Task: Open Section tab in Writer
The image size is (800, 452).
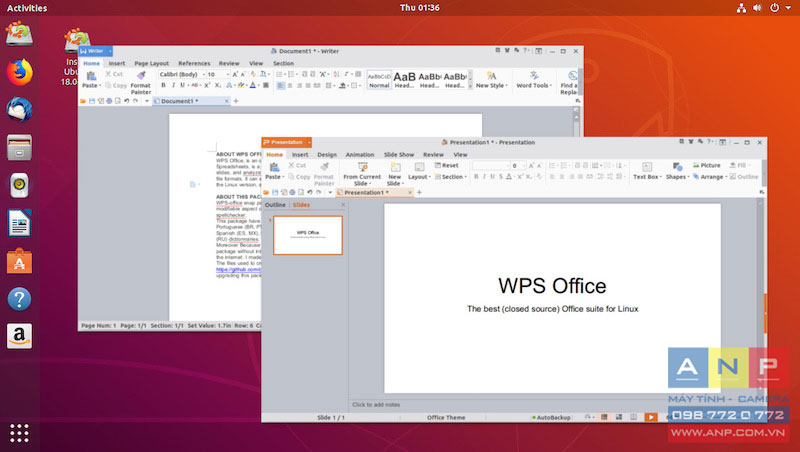Action: 283,63
